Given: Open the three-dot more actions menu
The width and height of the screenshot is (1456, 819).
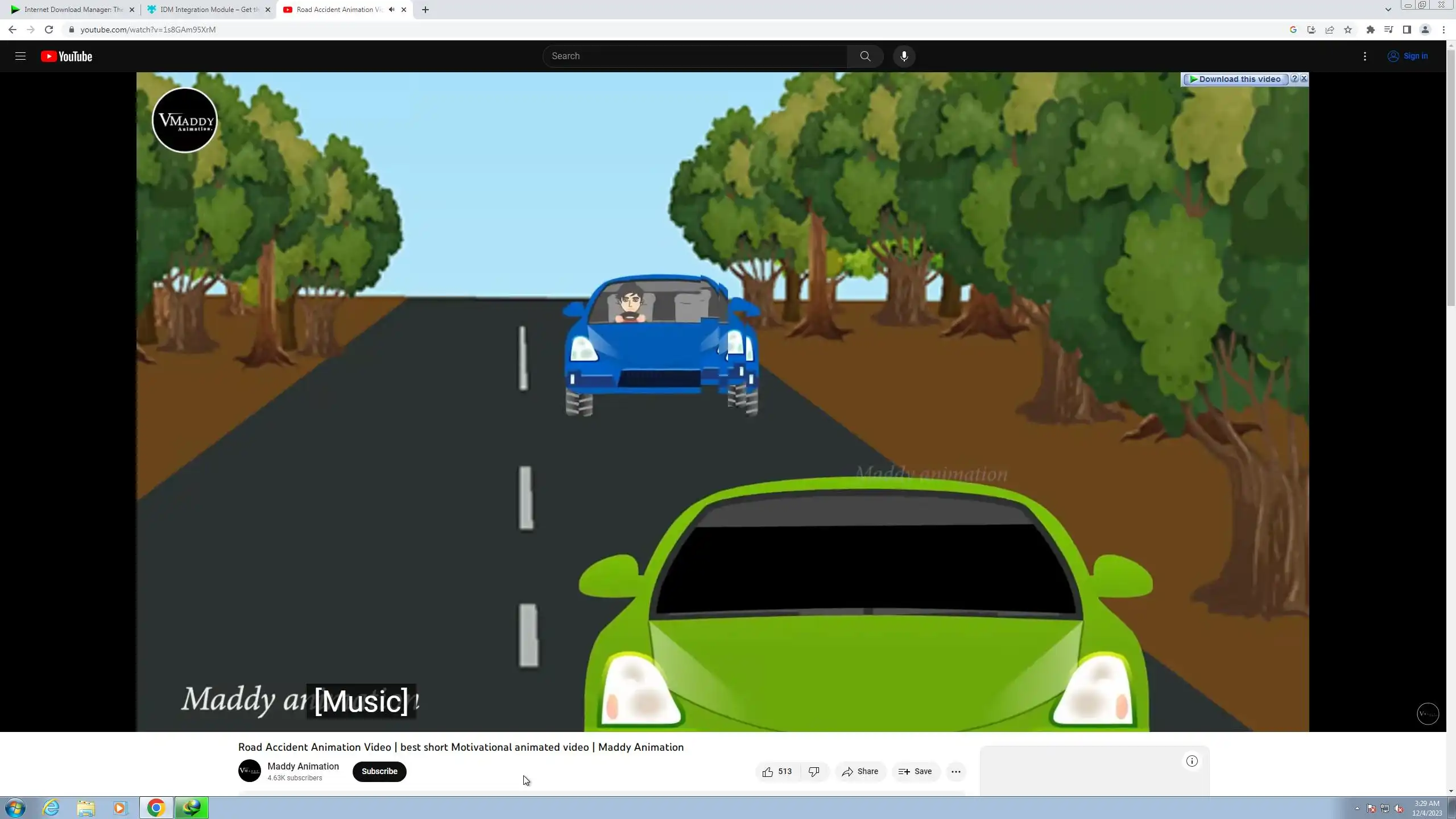Looking at the screenshot, I should (955, 772).
